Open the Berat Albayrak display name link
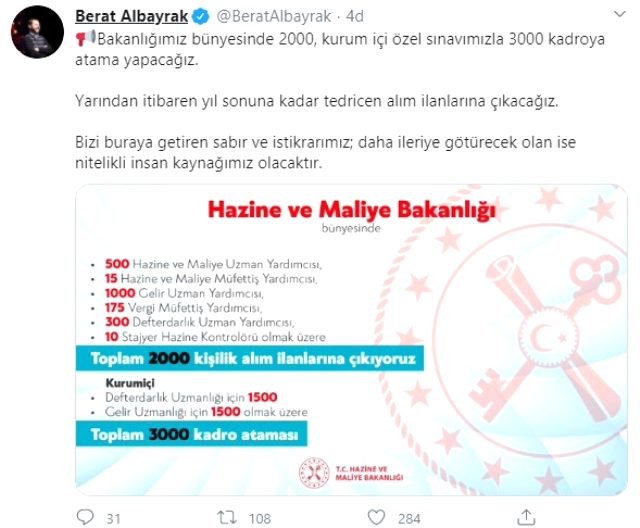The width and height of the screenshot is (640, 528). [131, 16]
